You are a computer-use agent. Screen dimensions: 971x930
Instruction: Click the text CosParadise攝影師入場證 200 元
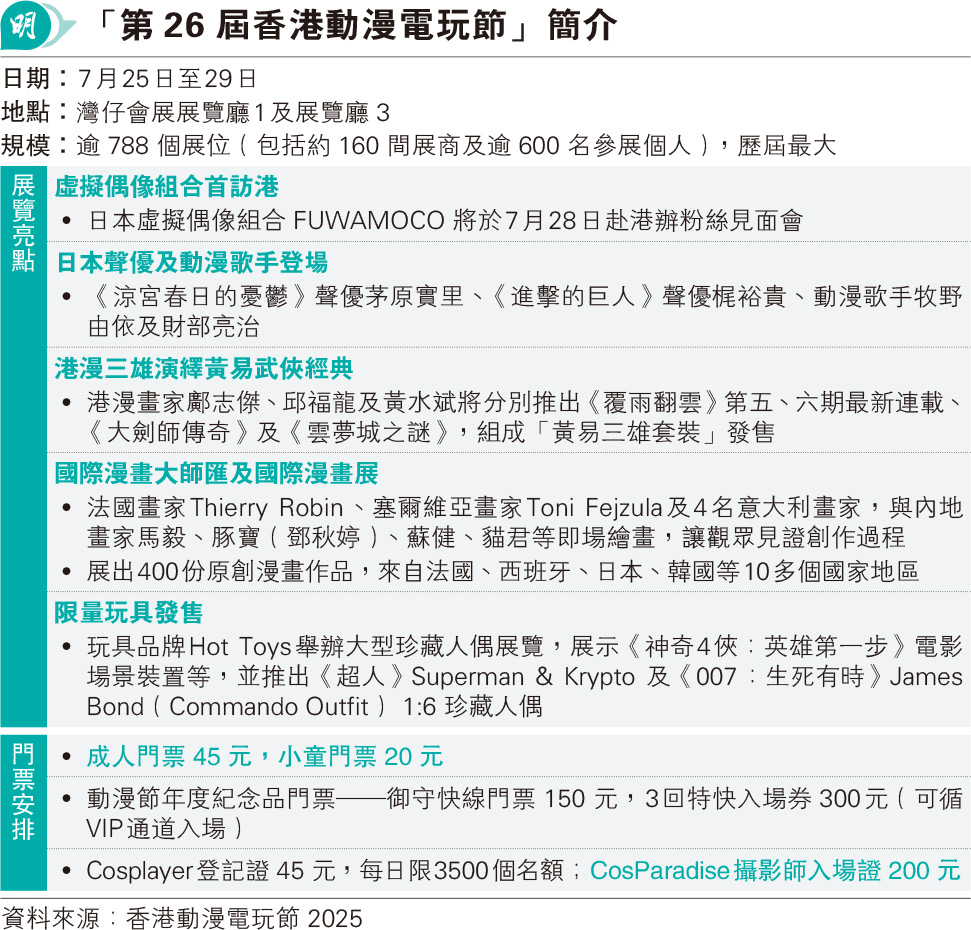775,871
